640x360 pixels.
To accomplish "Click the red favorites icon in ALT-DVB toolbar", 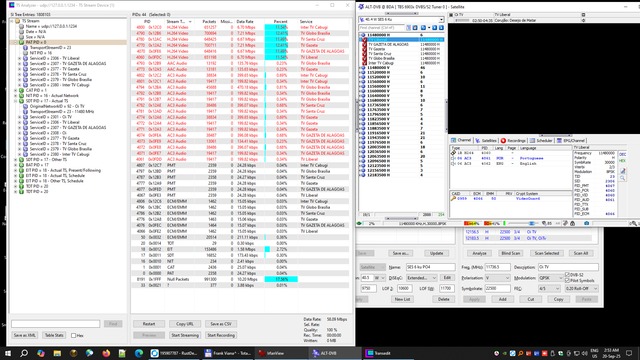I will click(x=415, y=28).
